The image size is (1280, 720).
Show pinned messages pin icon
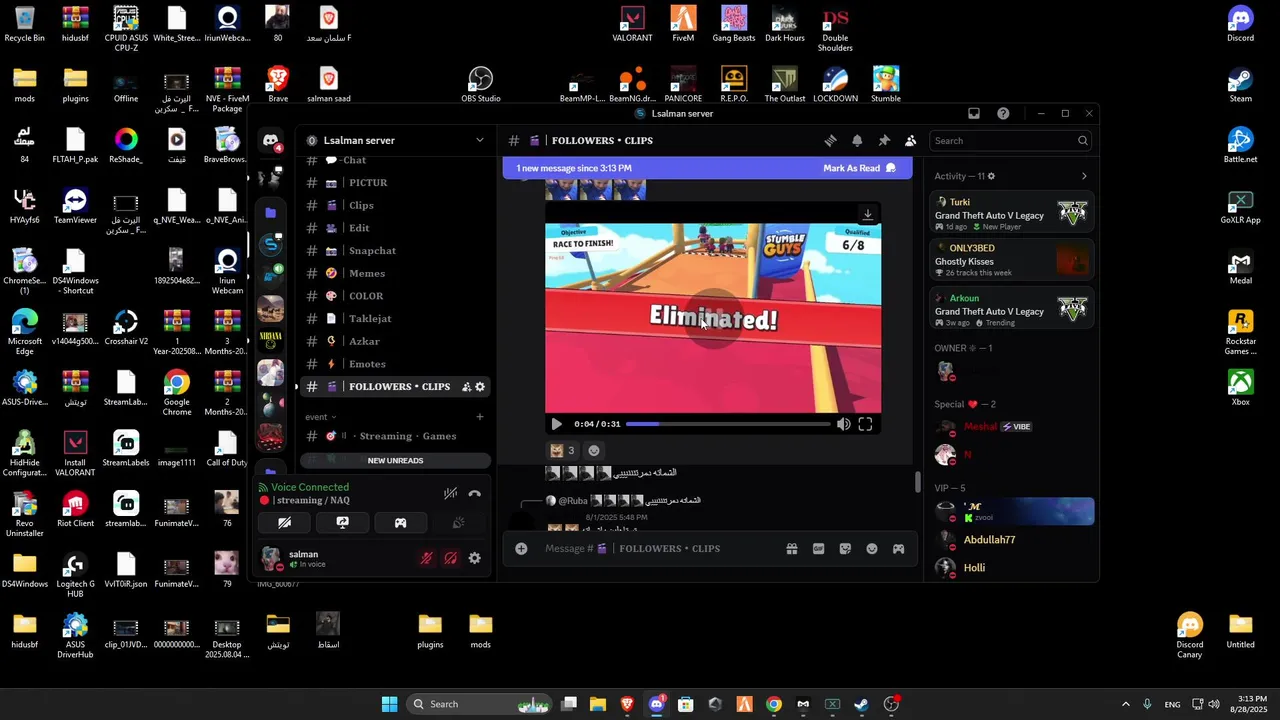coord(884,140)
